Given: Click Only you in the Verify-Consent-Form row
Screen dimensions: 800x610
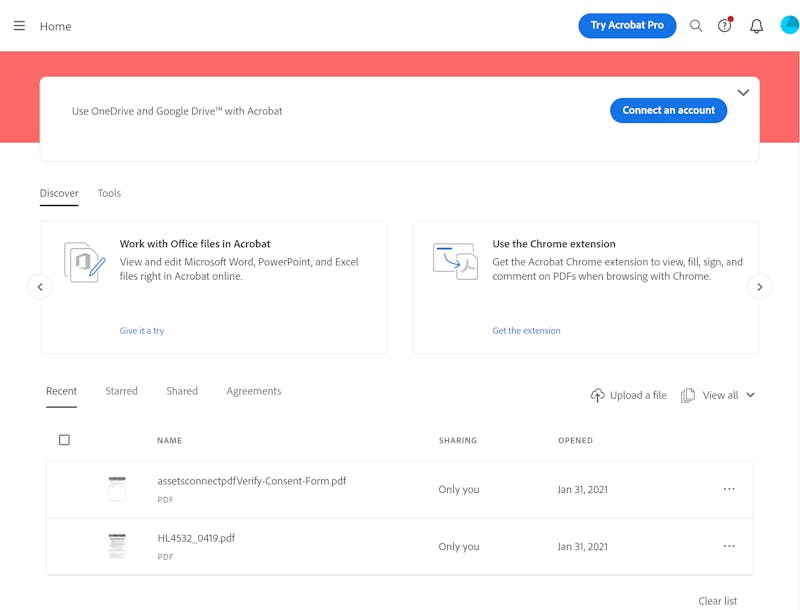Looking at the screenshot, I should click(459, 489).
